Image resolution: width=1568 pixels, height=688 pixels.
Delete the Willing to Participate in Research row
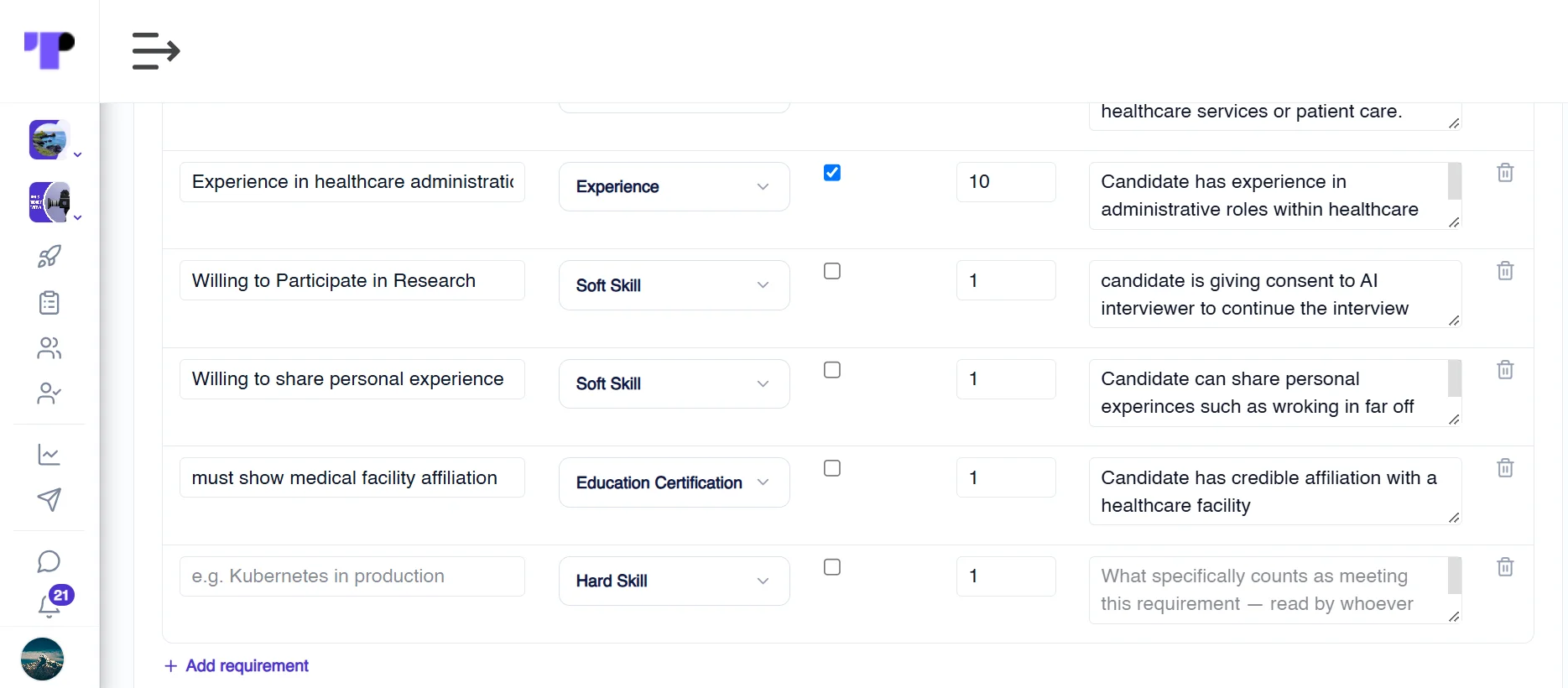coord(1506,271)
